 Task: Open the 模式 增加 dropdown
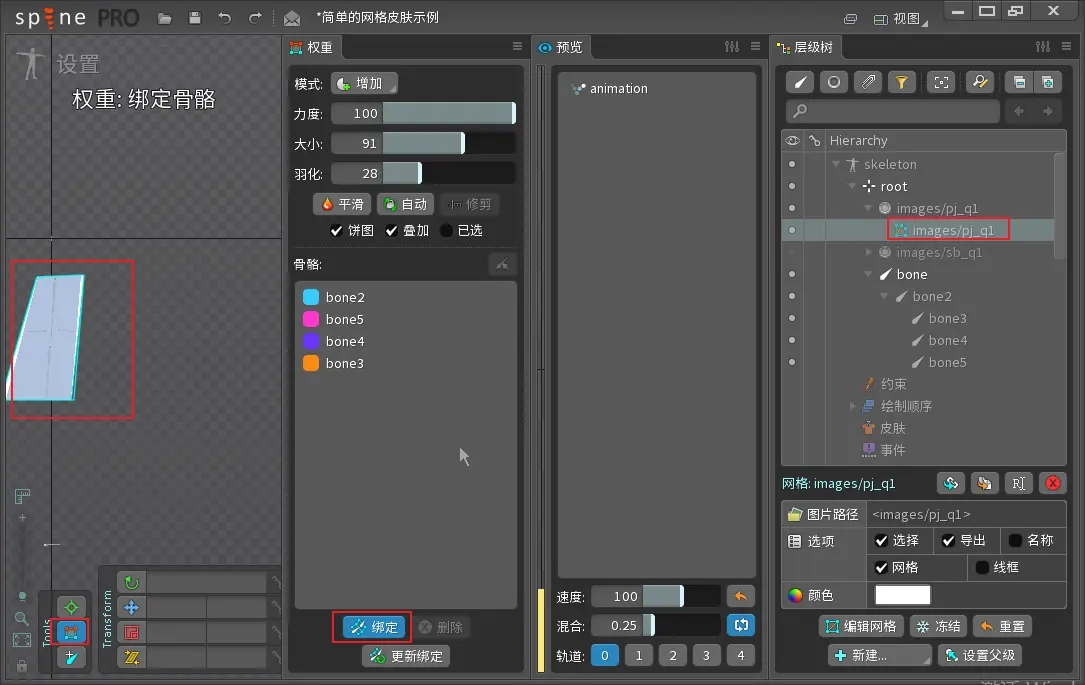click(x=364, y=84)
